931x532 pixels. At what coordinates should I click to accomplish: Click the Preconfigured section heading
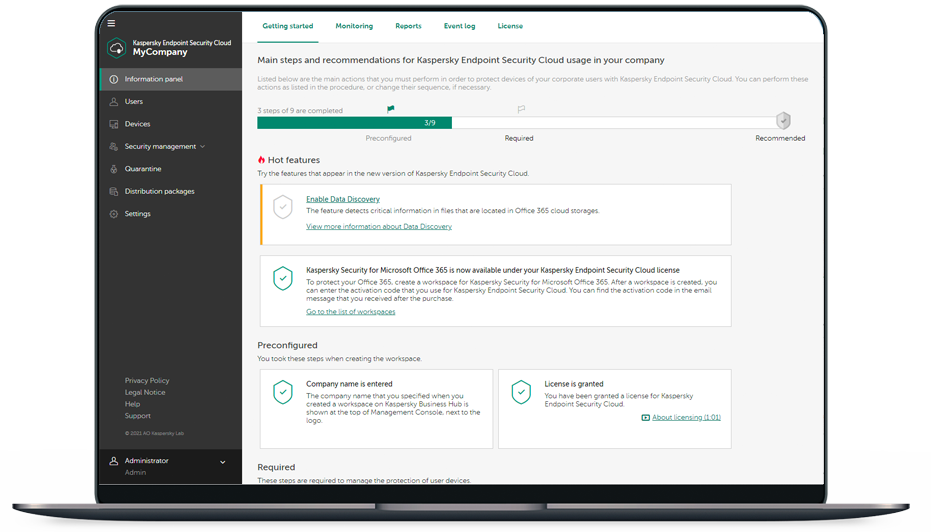click(287, 346)
